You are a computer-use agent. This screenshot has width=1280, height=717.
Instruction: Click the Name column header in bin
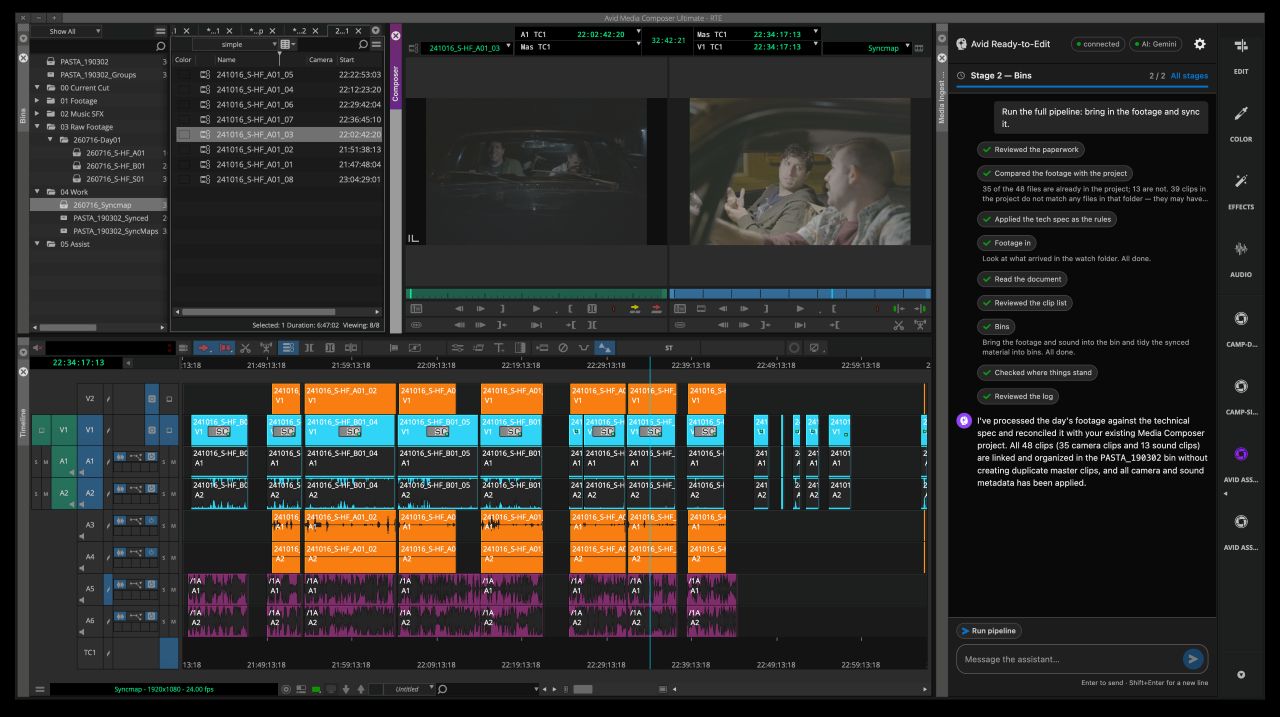coord(226,60)
